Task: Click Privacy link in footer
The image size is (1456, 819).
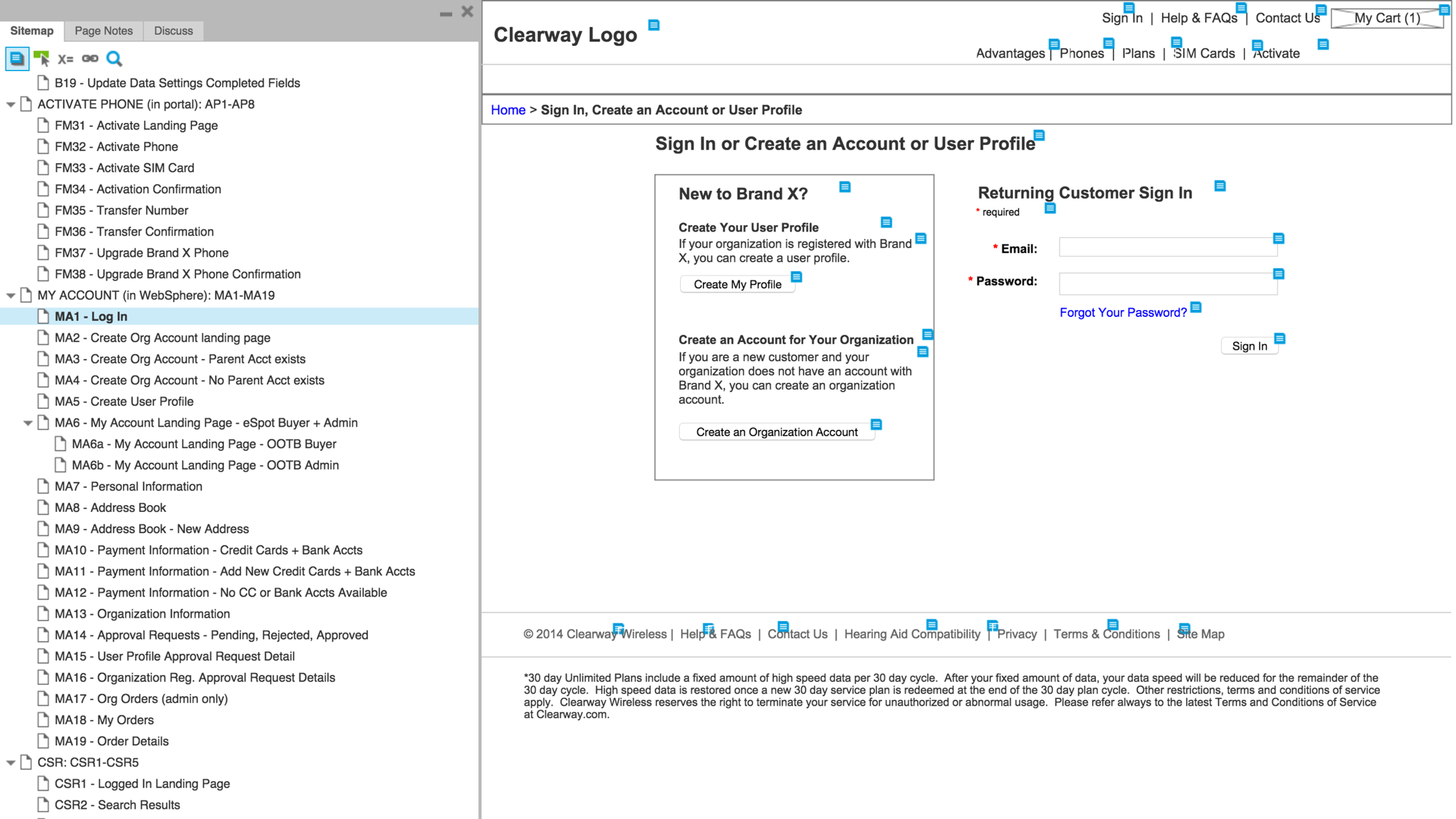Action: point(1017,634)
